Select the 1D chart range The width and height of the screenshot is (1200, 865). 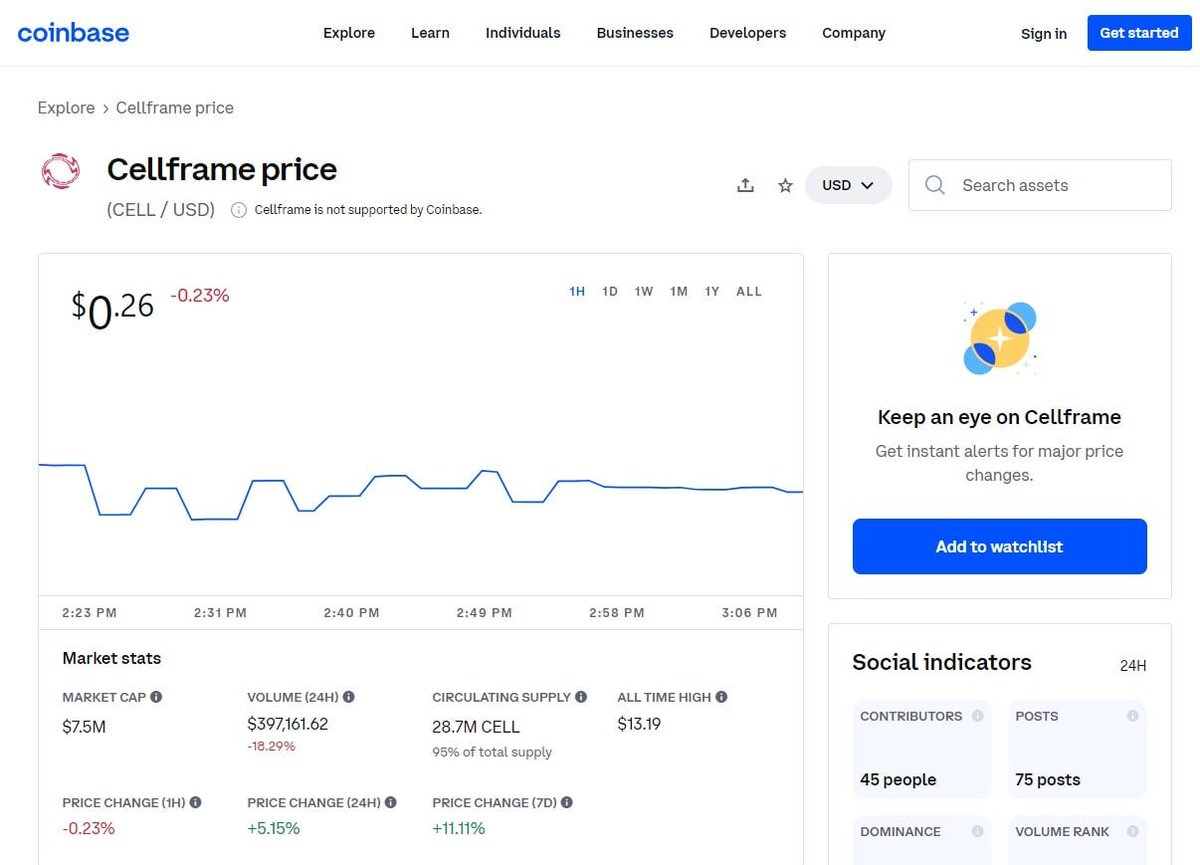[x=610, y=292]
